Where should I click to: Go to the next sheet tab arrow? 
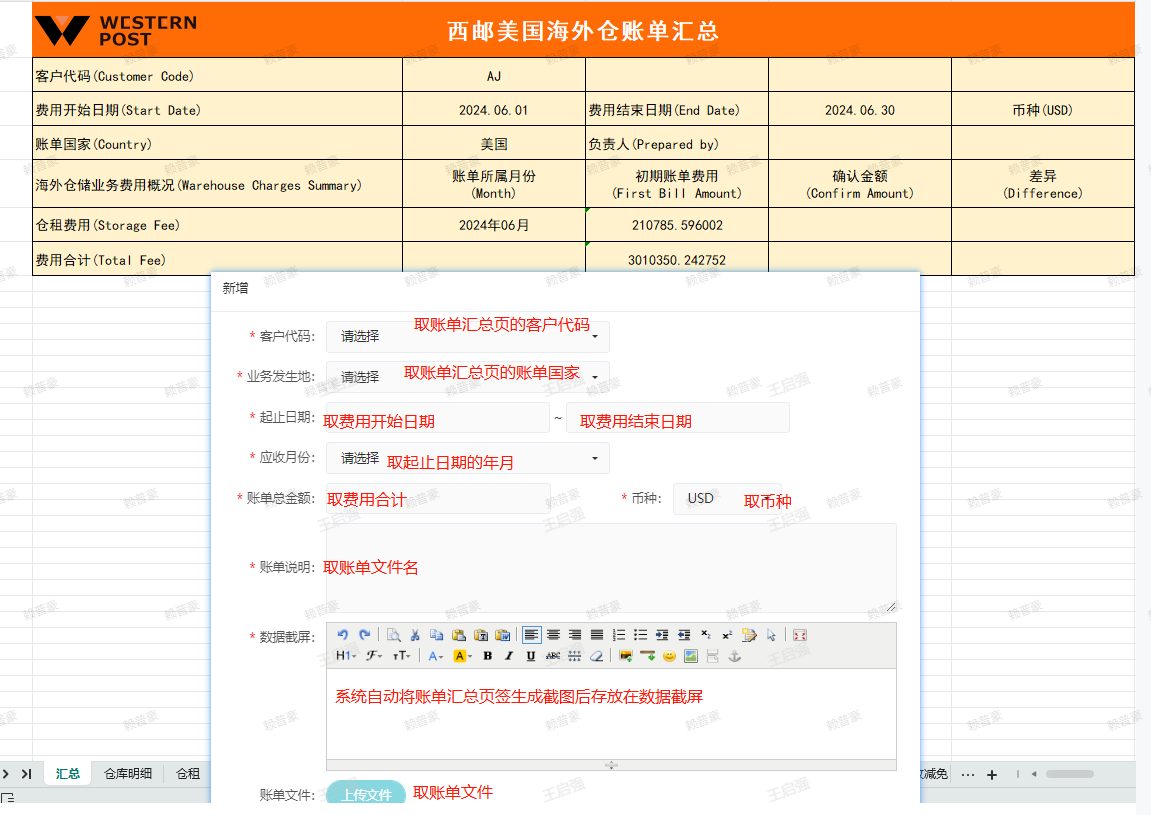pos(7,774)
